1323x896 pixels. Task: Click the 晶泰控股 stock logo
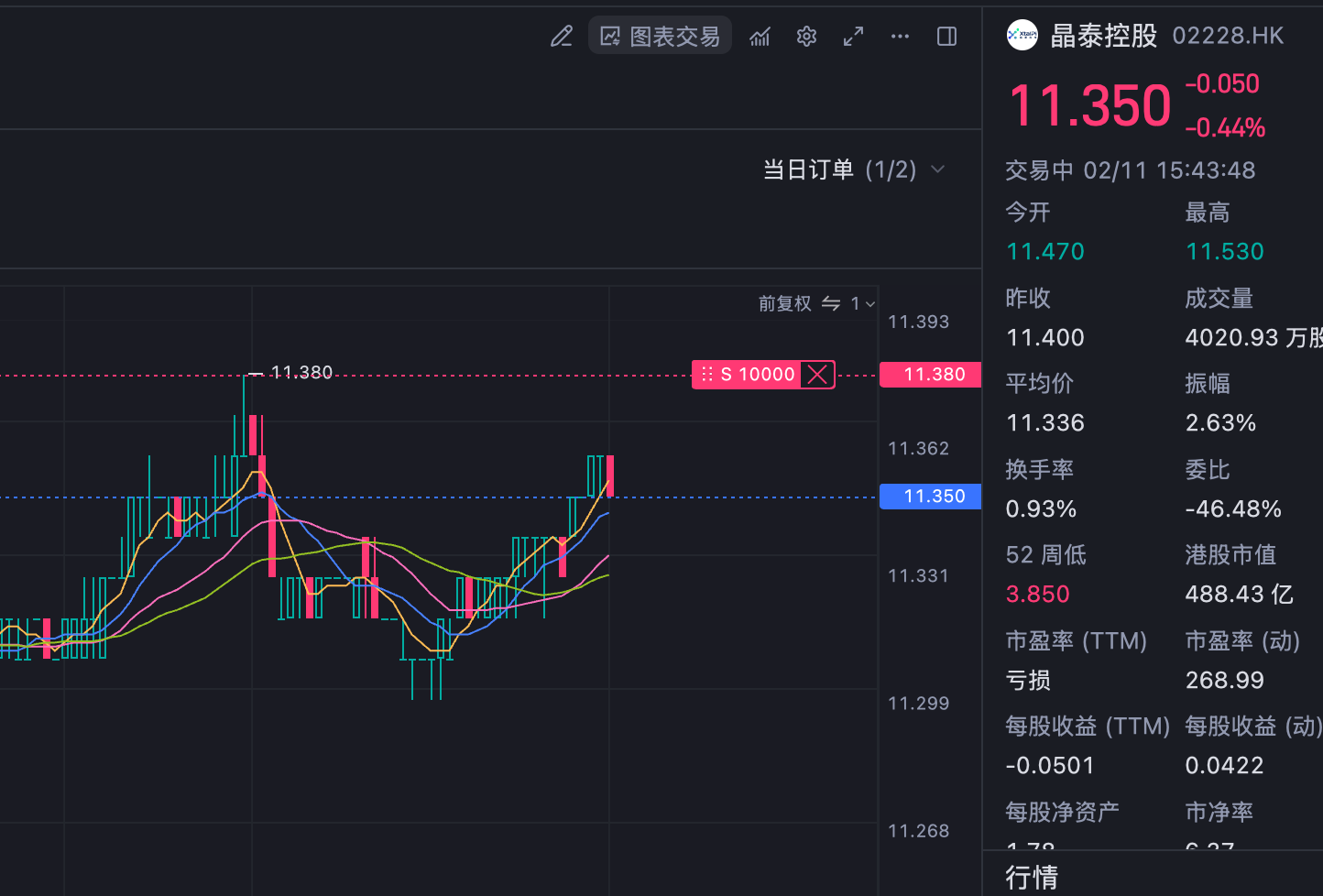[1022, 36]
